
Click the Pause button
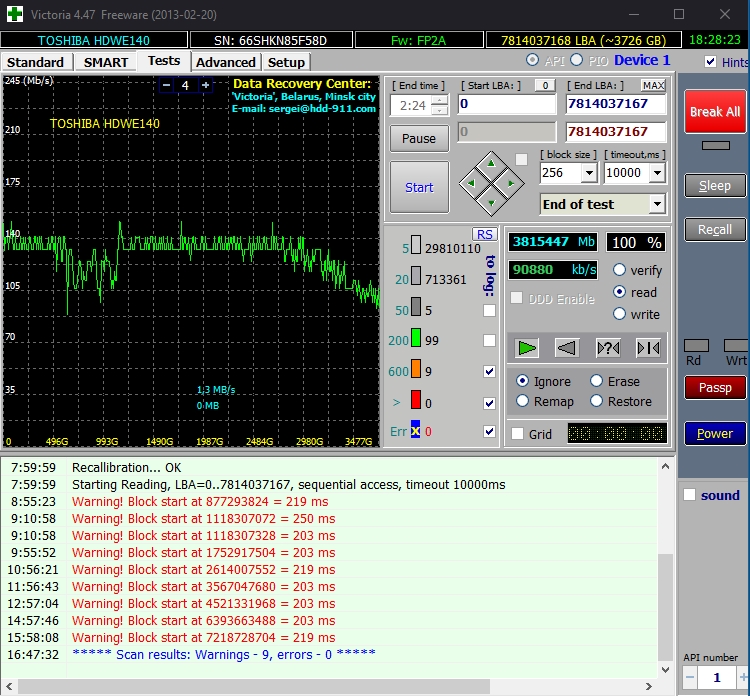tap(419, 138)
